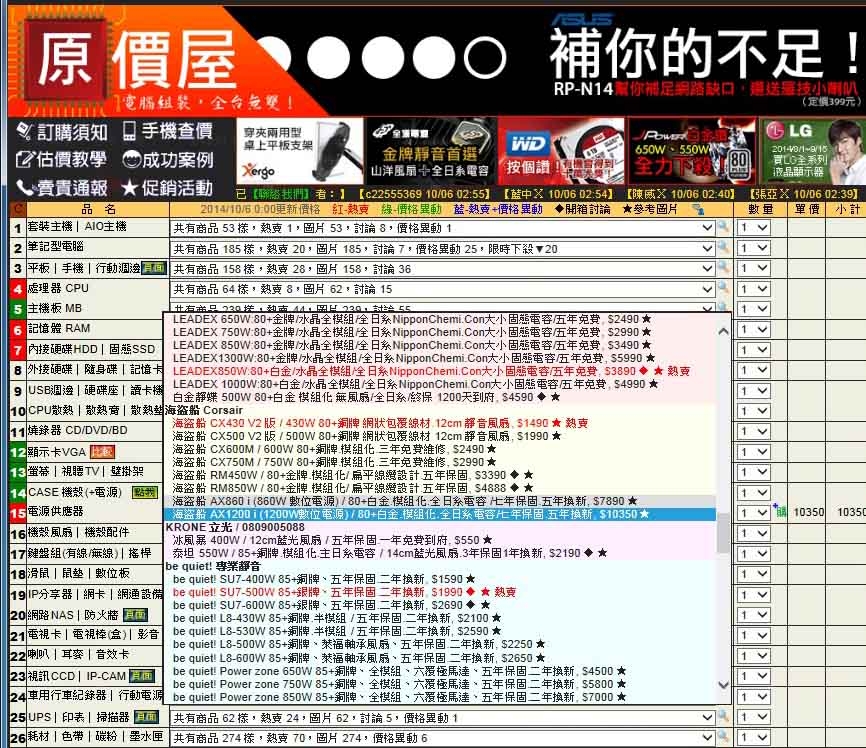The width and height of the screenshot is (866, 748).
Task: Open the 金牌靜音首選 power supply ad
Action: tap(430, 151)
